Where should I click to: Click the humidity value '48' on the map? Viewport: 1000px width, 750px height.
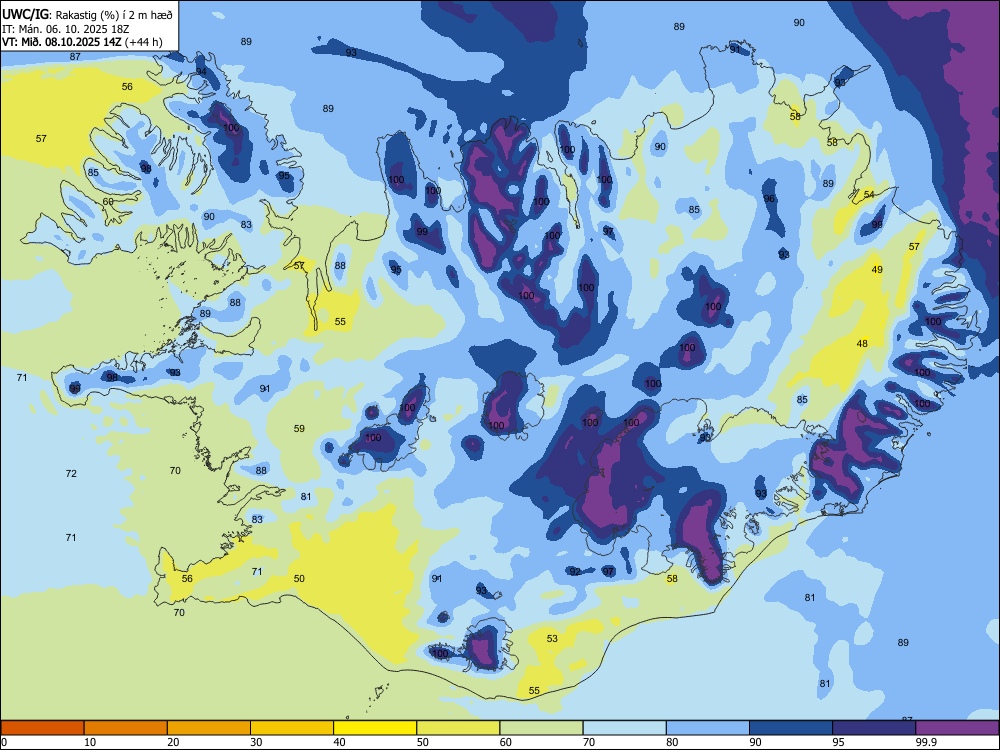click(x=862, y=344)
